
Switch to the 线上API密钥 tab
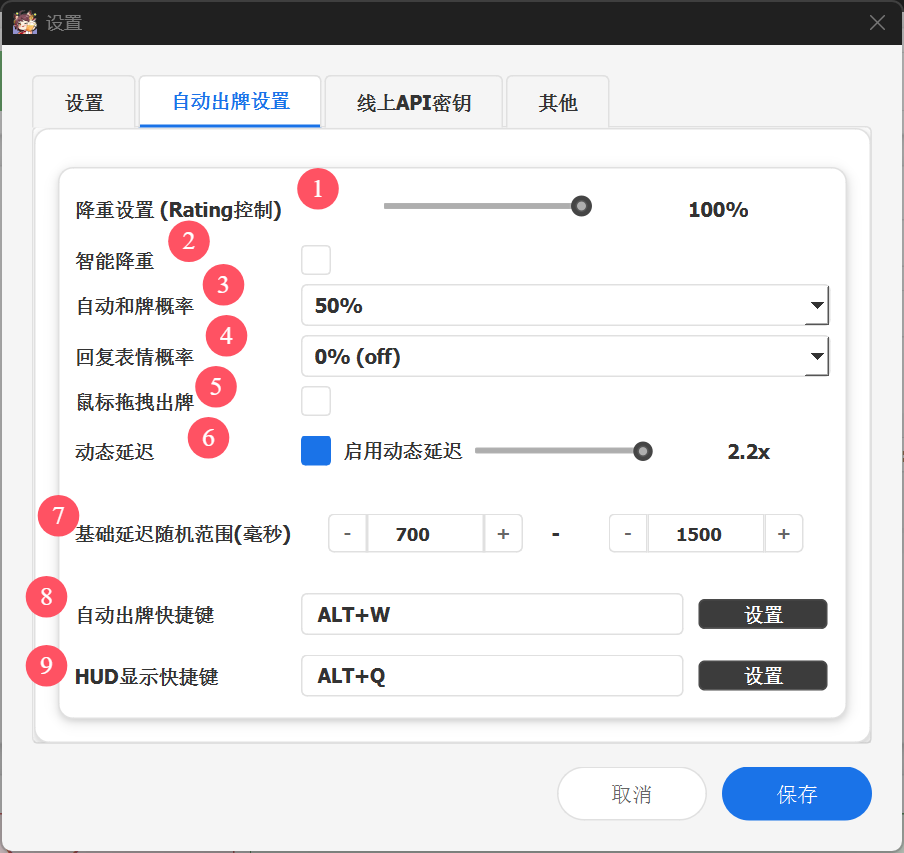click(x=413, y=101)
